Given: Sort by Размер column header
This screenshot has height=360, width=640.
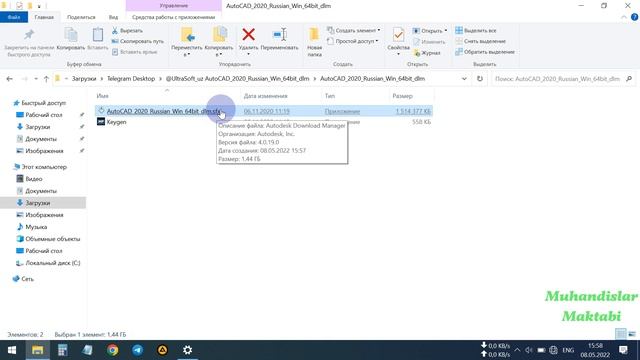Looking at the screenshot, I should coord(402,96).
